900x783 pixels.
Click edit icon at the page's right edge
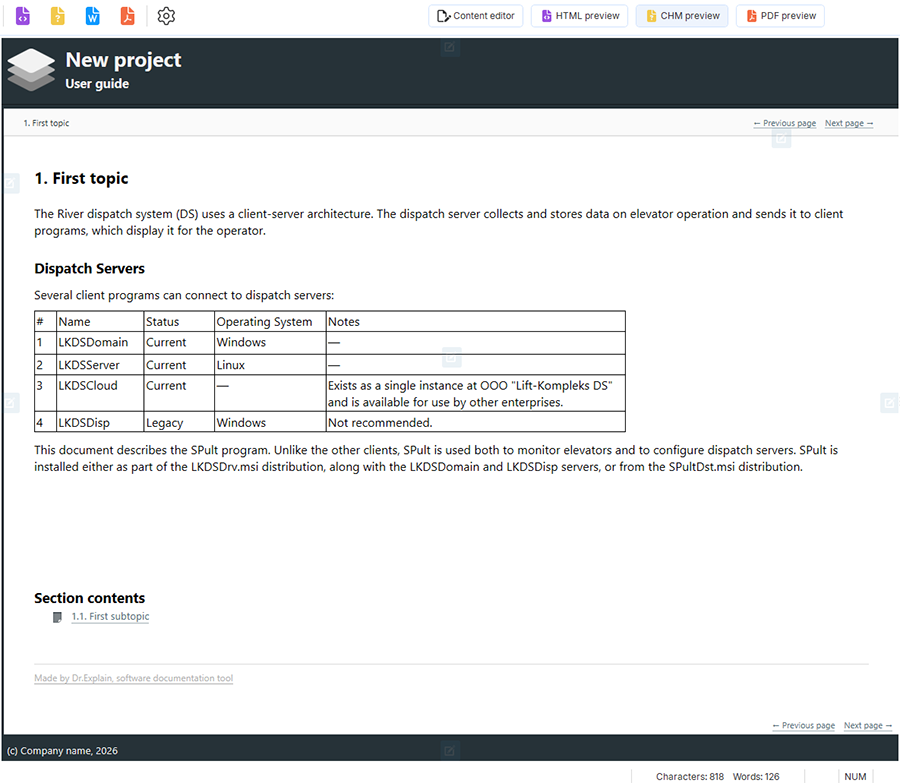pyautogui.click(x=889, y=403)
